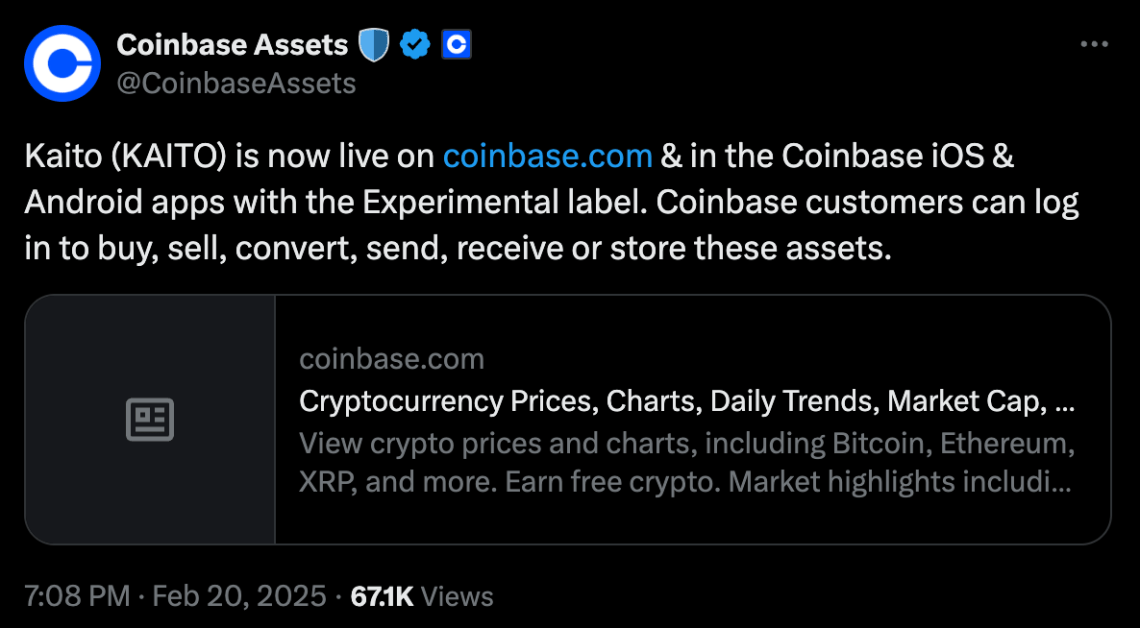The height and width of the screenshot is (628, 1140).
Task: Open the coinbase.com link in tweet text
Action: (x=547, y=155)
